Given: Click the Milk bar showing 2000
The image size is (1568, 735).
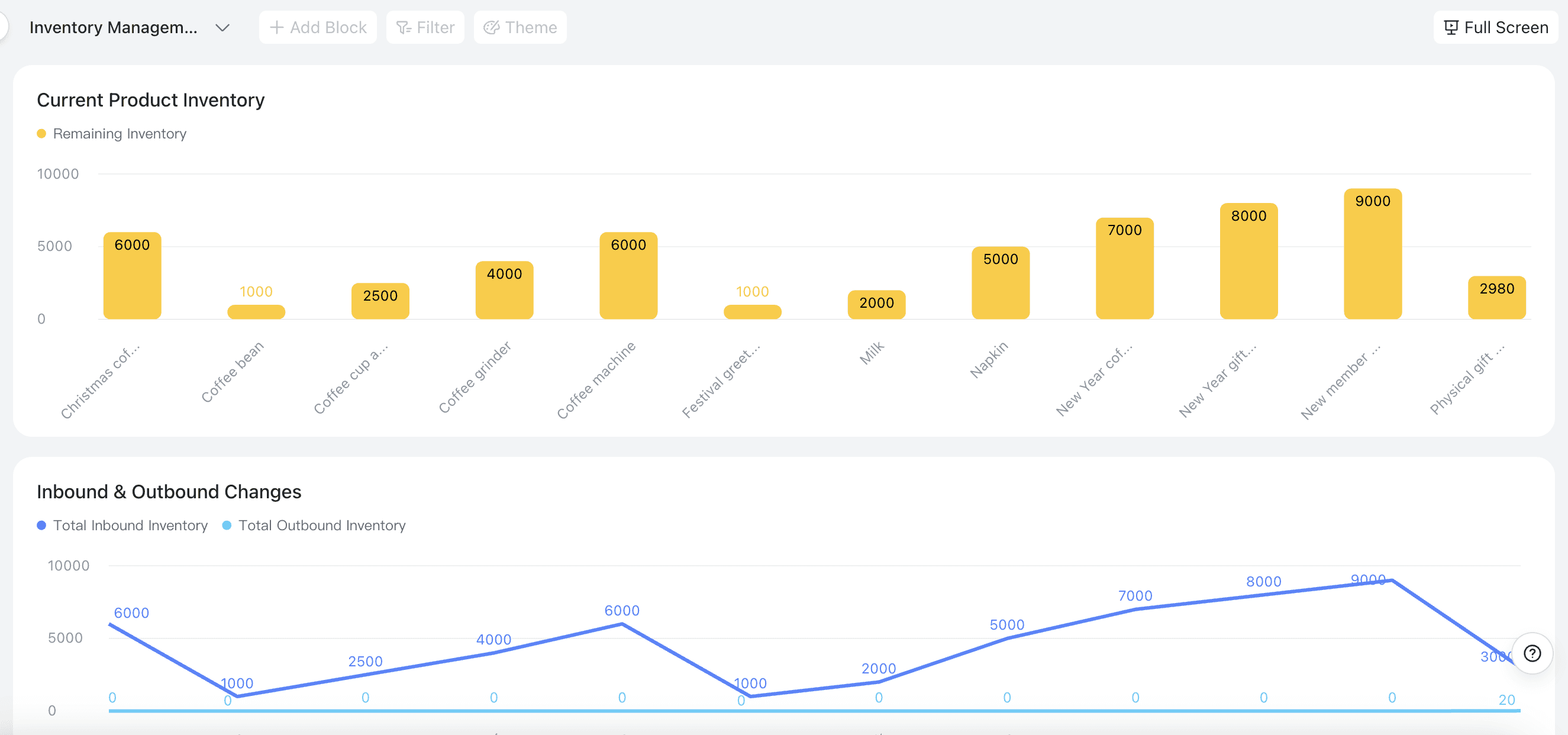Looking at the screenshot, I should 876,304.
